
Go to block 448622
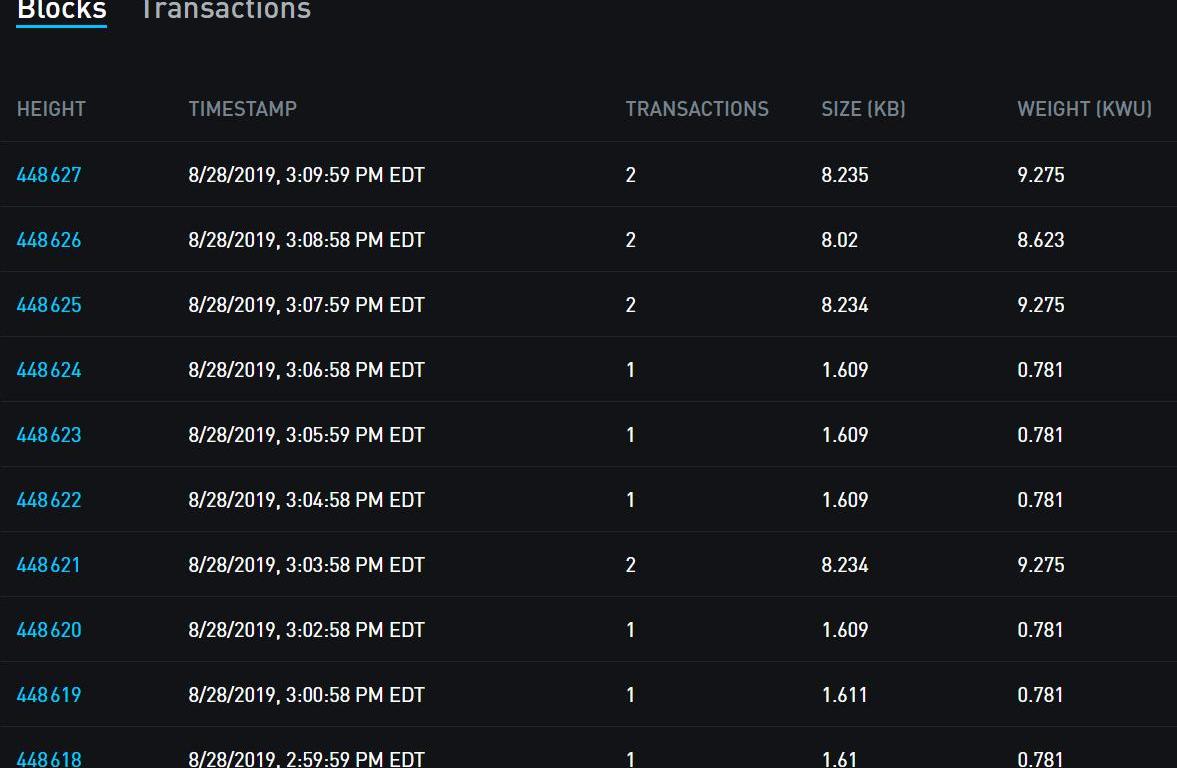point(49,500)
